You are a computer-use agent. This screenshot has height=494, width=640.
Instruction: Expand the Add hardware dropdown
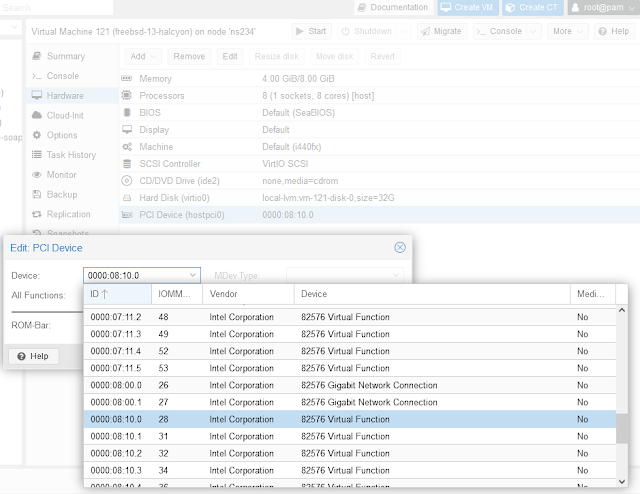click(143, 56)
